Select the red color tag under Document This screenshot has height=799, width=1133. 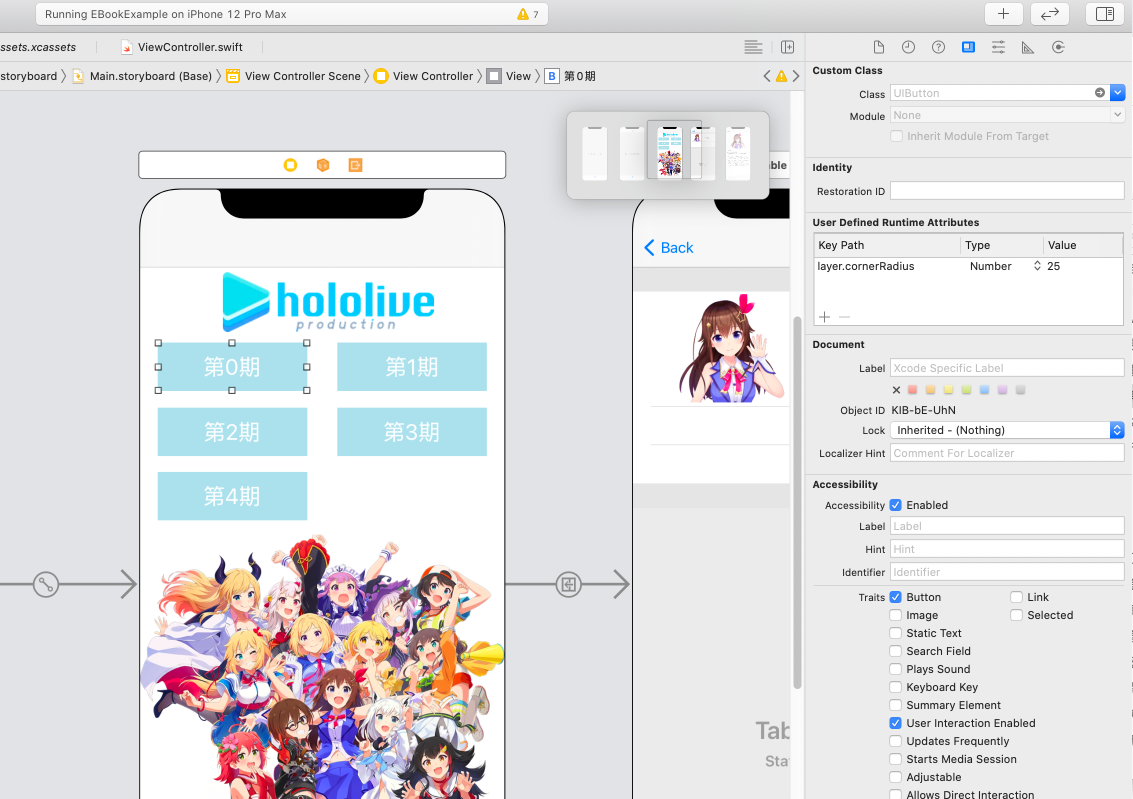[914, 389]
